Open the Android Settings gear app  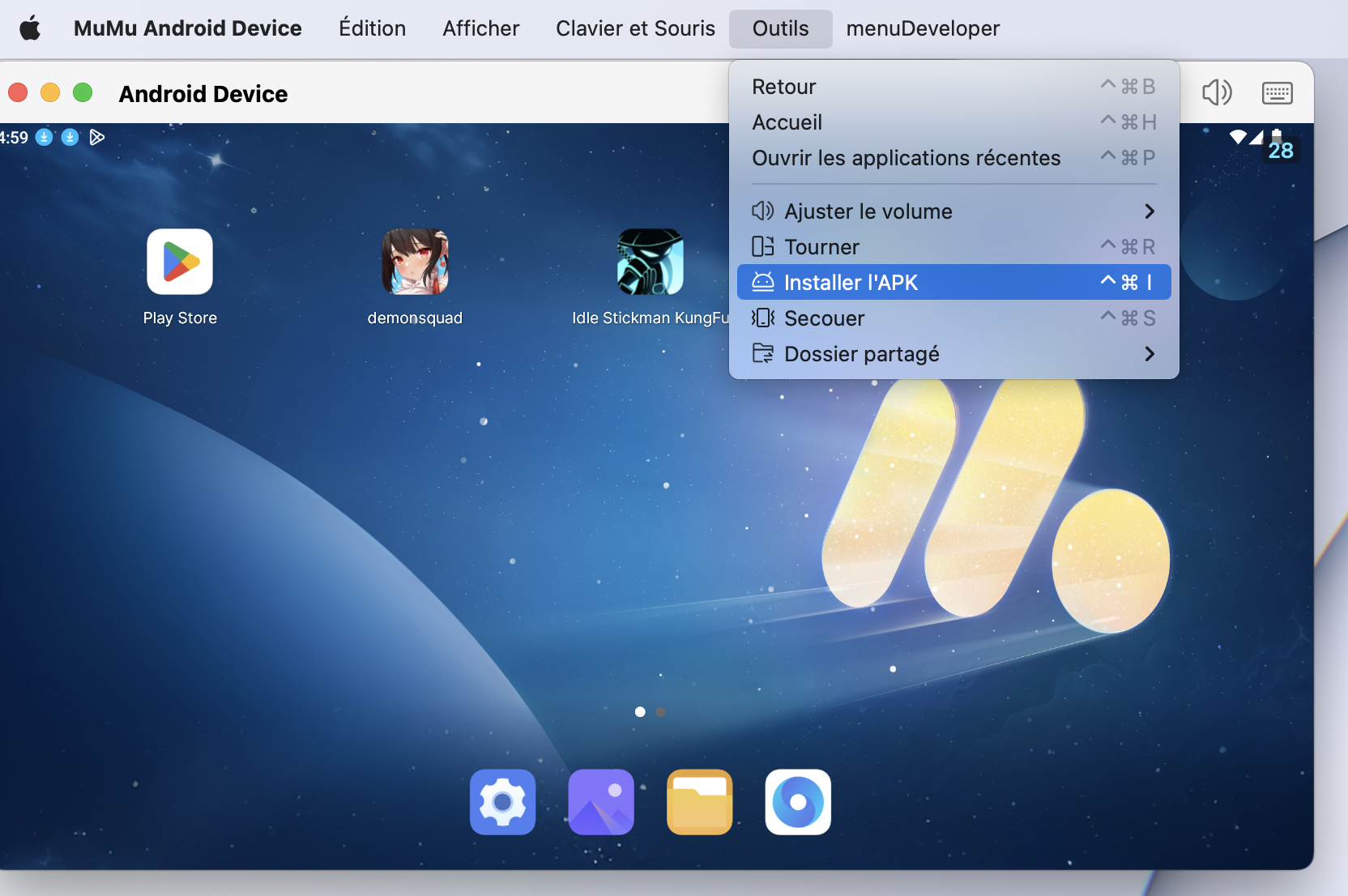[502, 802]
